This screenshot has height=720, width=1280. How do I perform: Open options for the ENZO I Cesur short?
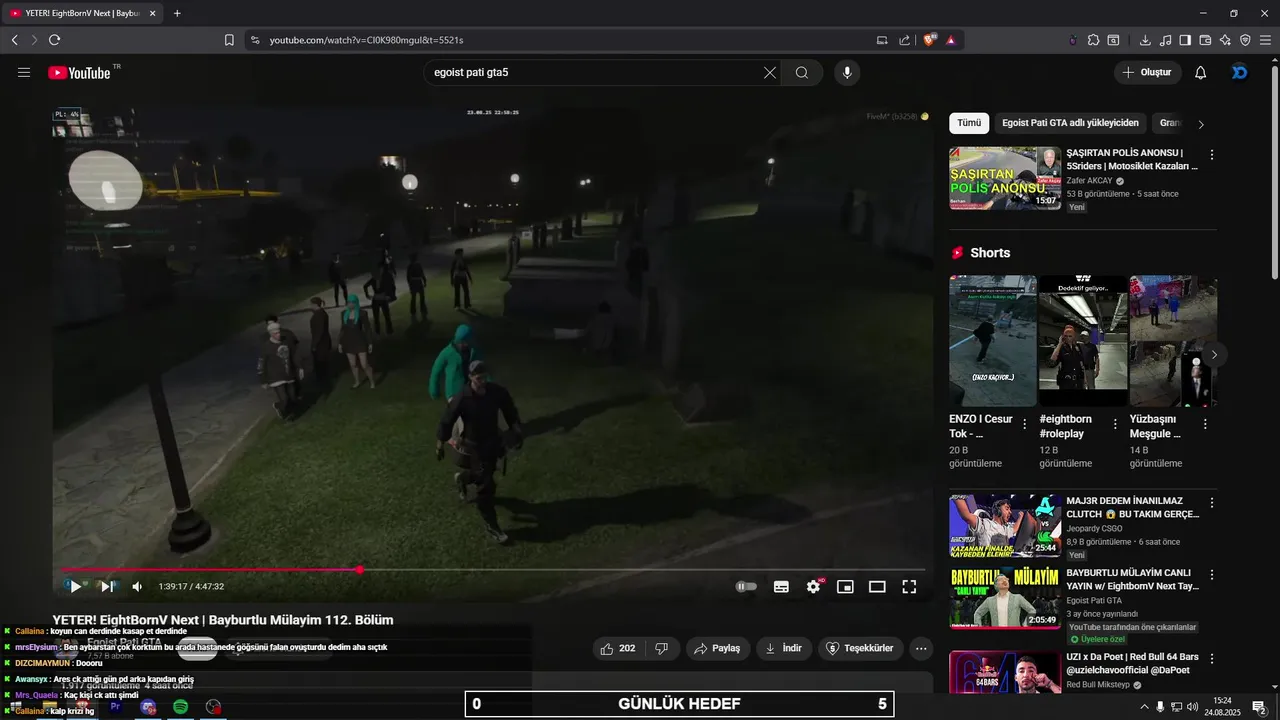point(1024,424)
